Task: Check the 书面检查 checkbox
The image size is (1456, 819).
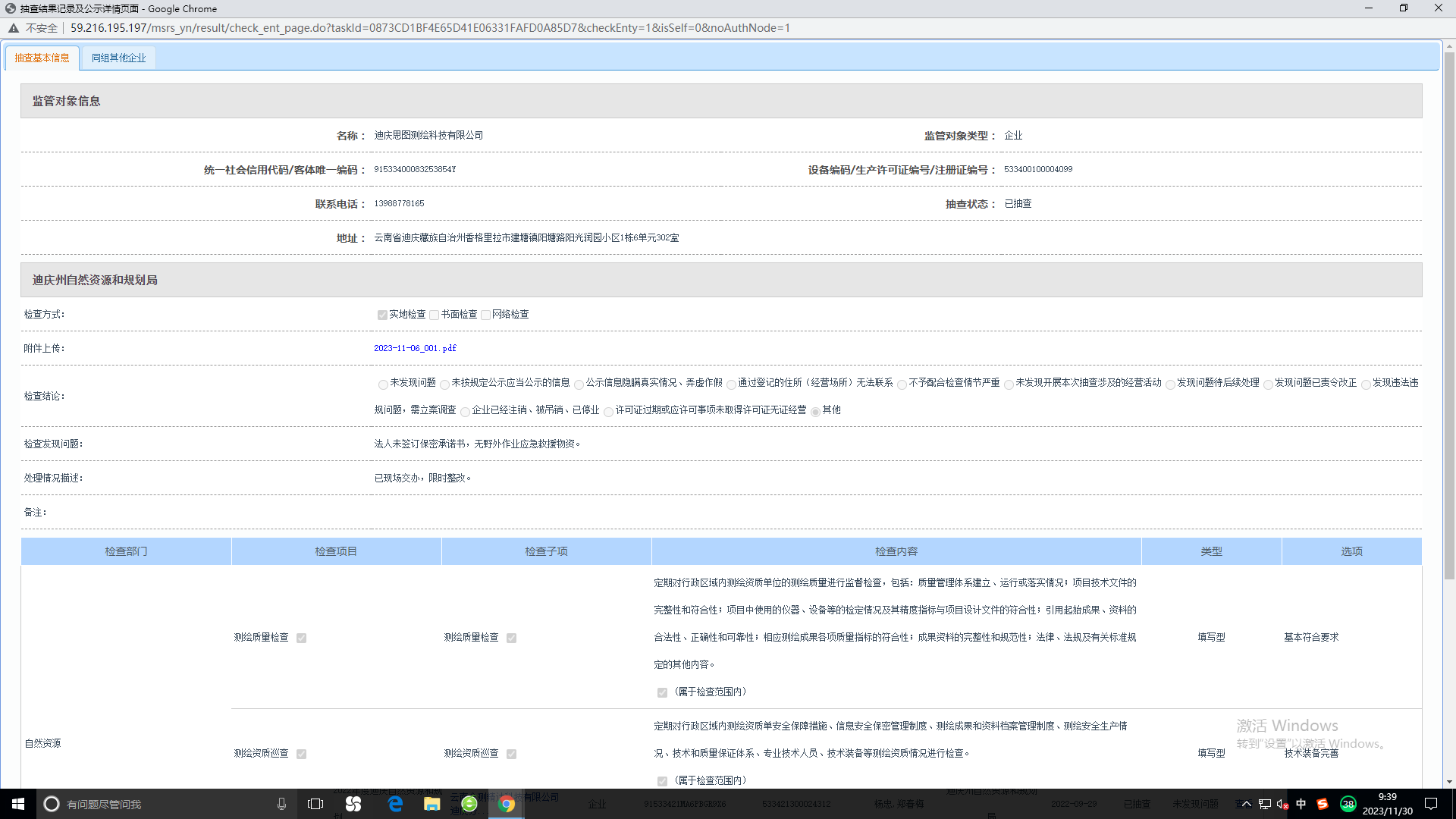Action: click(x=435, y=315)
